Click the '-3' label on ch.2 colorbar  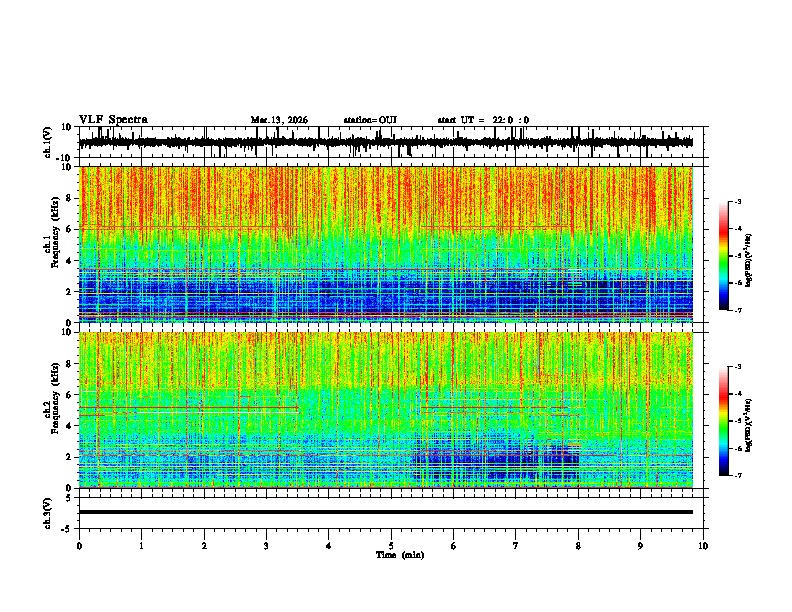[x=738, y=367]
